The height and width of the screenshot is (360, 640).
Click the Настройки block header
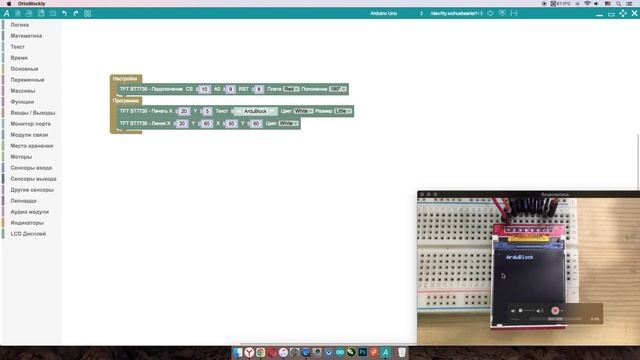[x=125, y=78]
